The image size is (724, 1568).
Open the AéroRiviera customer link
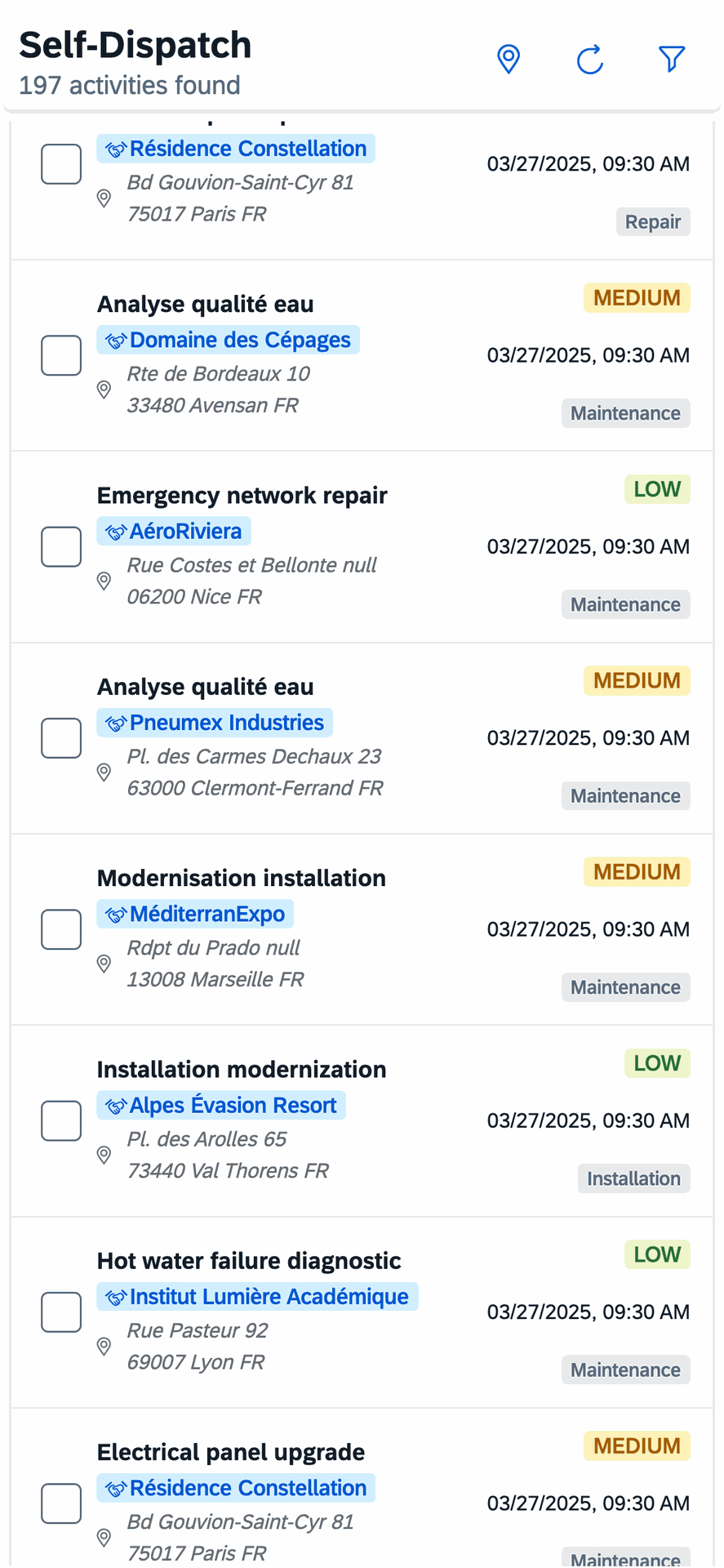pyautogui.click(x=184, y=532)
